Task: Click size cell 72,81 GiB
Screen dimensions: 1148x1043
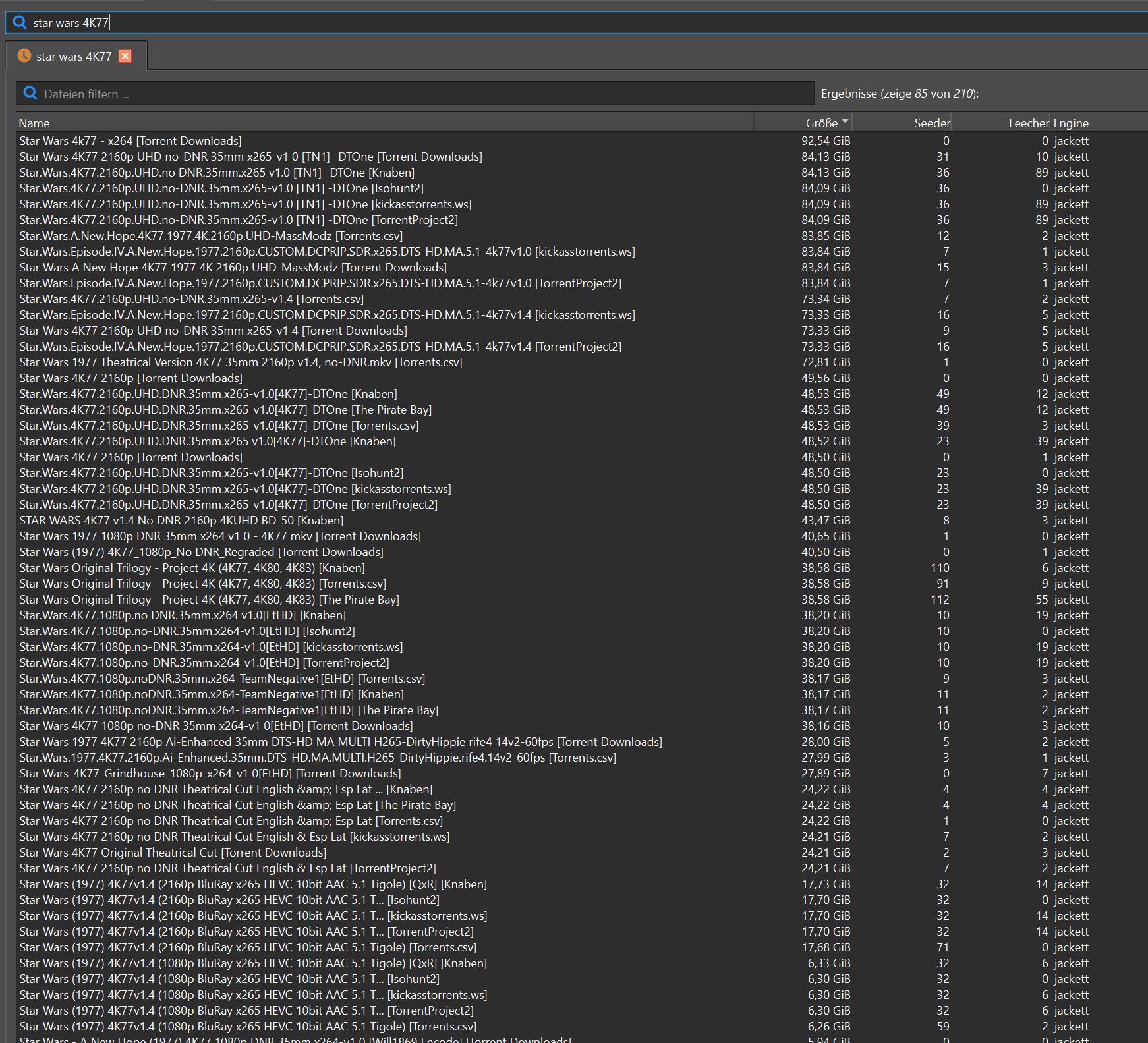Action: [826, 362]
